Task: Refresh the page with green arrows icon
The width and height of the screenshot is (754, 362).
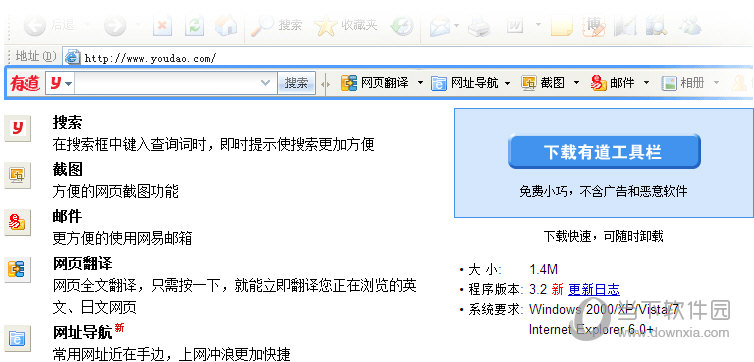Action: point(195,26)
